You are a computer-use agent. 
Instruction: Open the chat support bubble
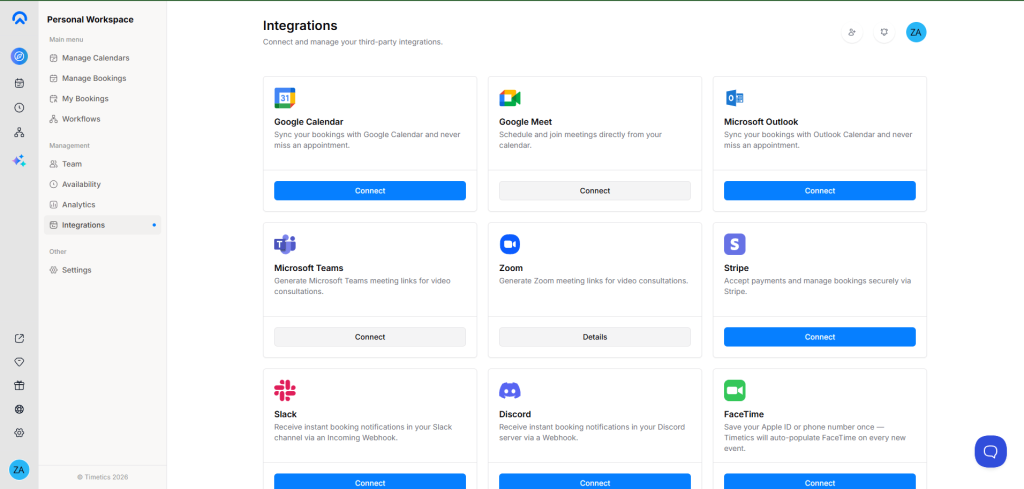pos(990,451)
